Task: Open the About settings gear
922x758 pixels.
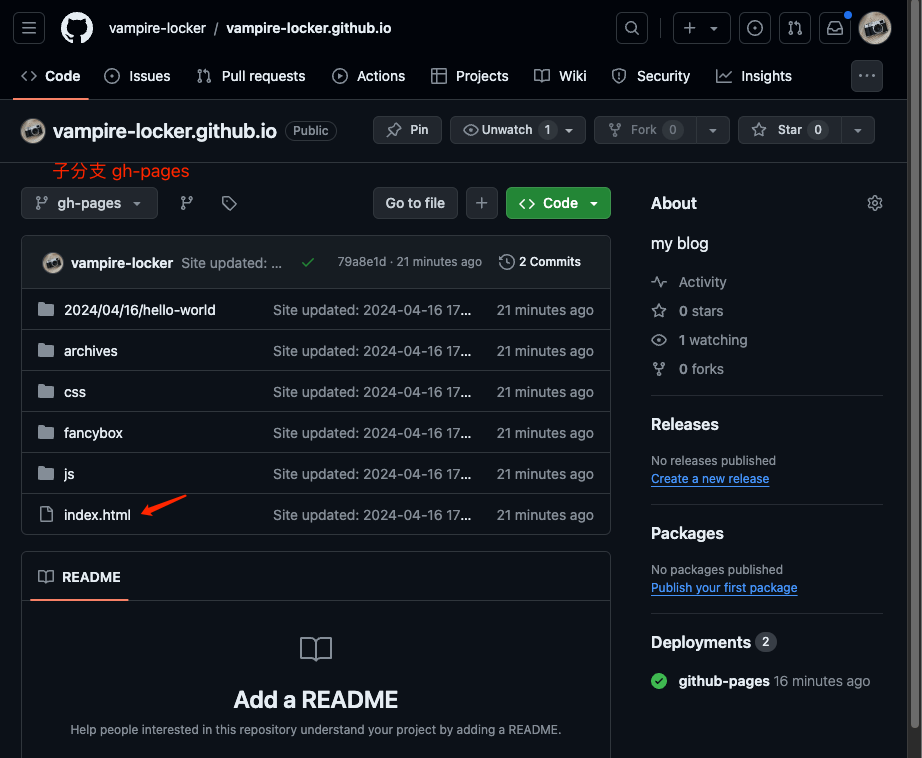Action: tap(874, 203)
